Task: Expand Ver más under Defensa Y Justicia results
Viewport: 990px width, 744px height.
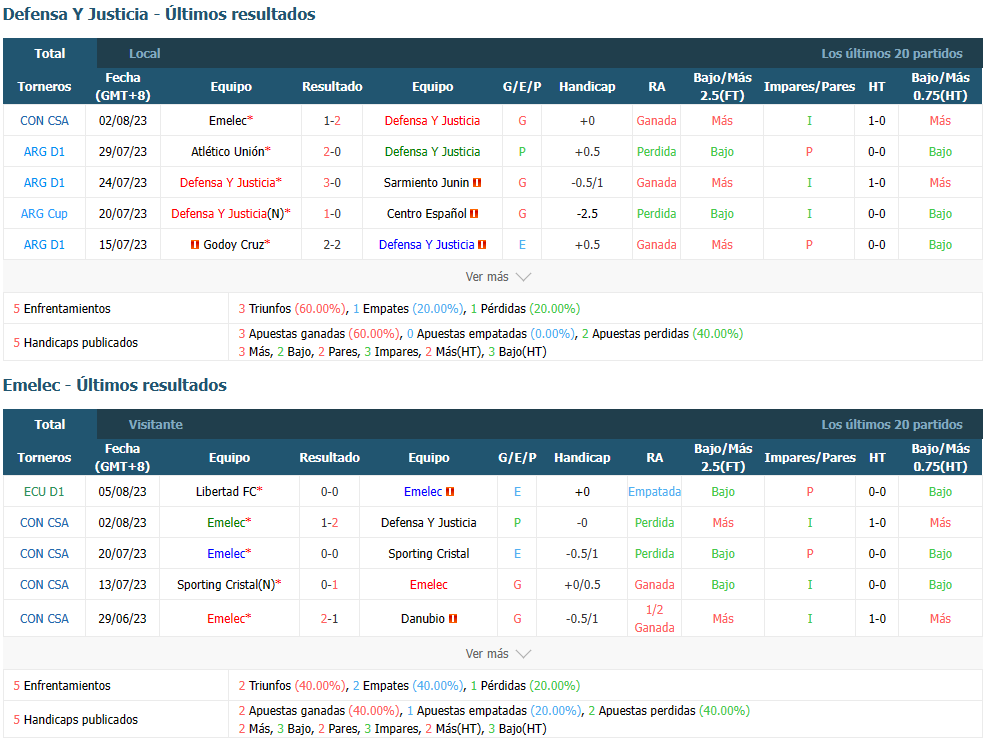Action: tap(498, 277)
